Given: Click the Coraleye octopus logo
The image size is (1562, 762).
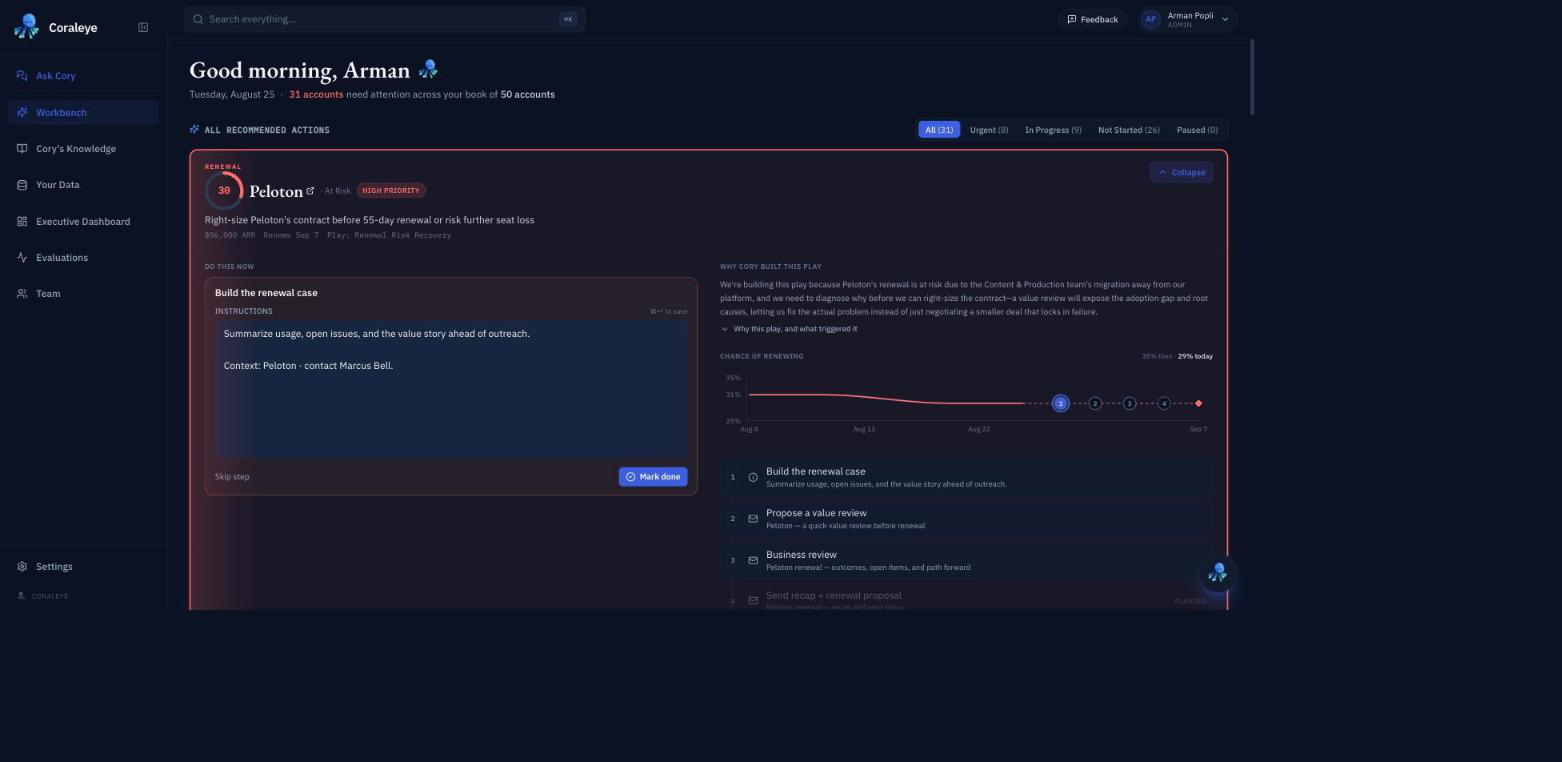Looking at the screenshot, I should [27, 27].
